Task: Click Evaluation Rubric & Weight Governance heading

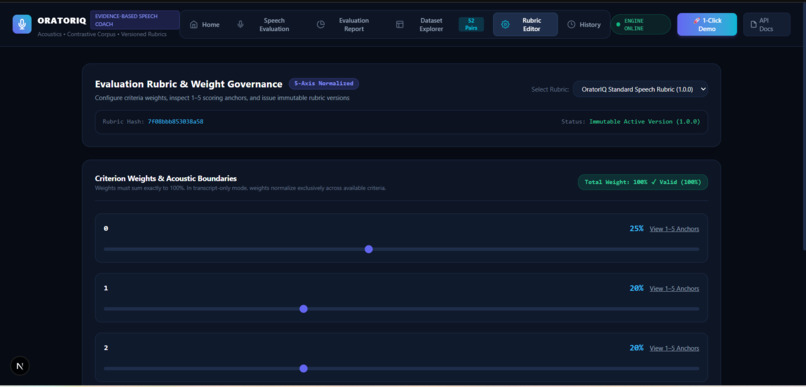Action: point(189,84)
